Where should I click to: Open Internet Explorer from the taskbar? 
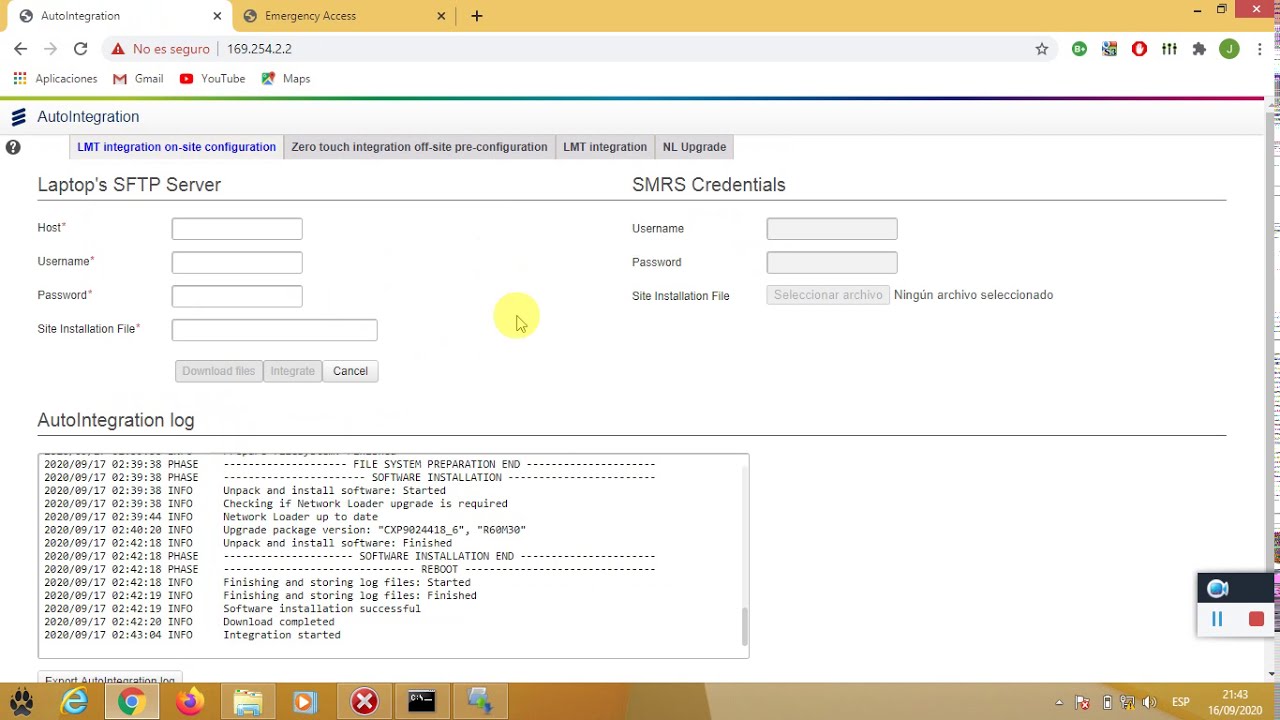tap(75, 702)
